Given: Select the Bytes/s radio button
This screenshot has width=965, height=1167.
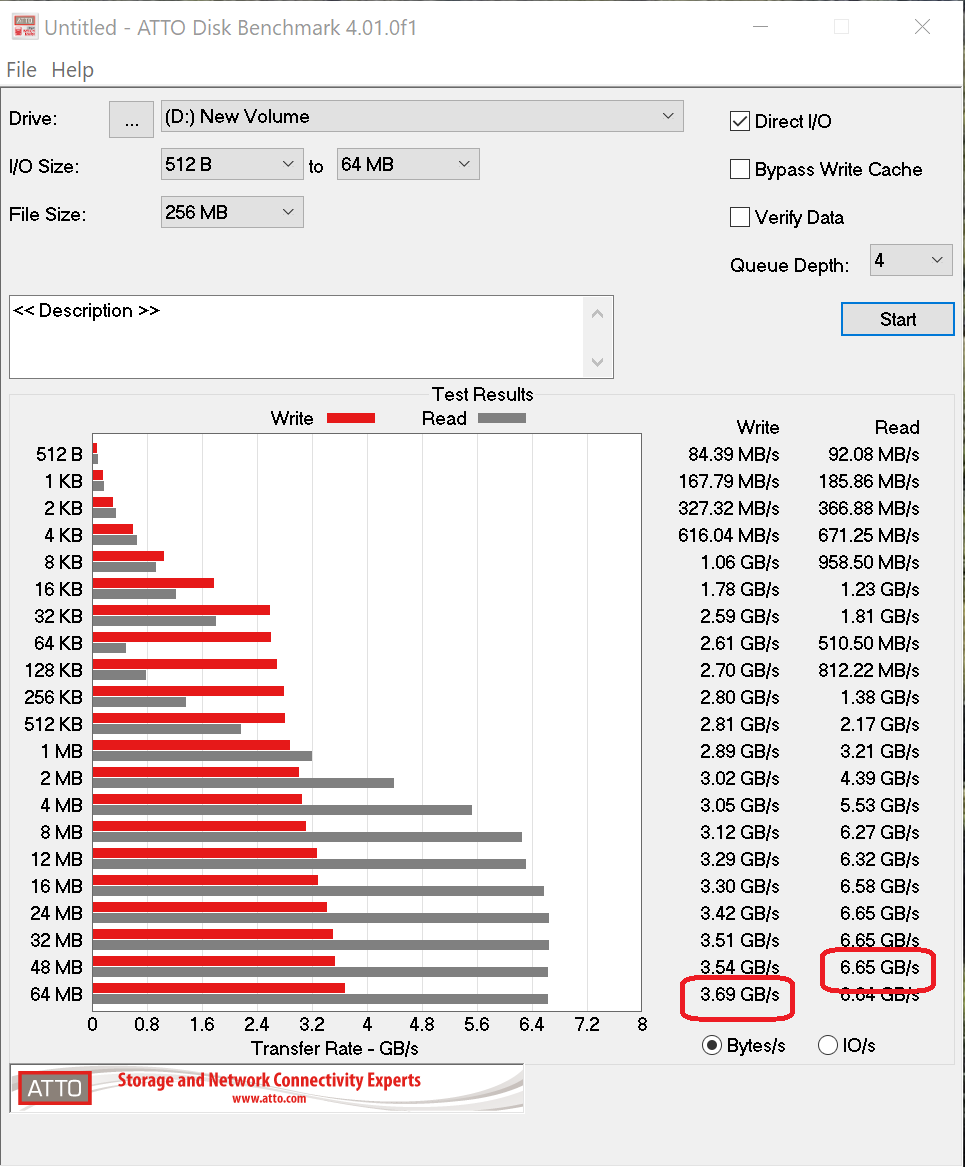Looking at the screenshot, I should (712, 1045).
